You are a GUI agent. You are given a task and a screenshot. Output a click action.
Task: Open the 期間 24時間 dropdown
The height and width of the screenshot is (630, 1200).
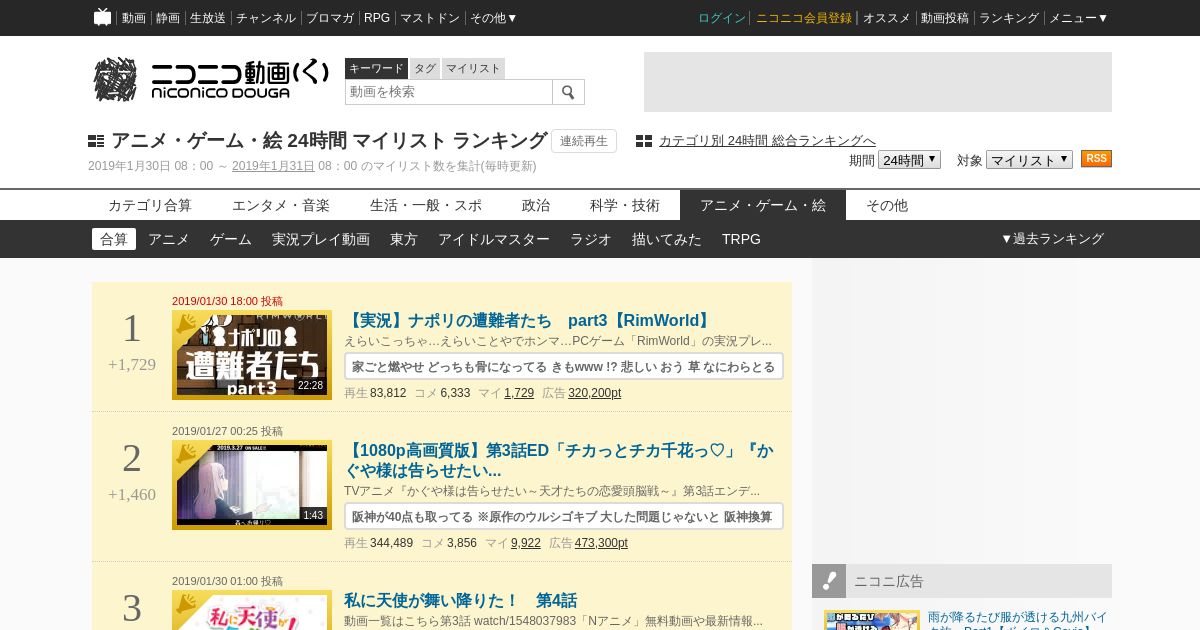pyautogui.click(x=909, y=160)
